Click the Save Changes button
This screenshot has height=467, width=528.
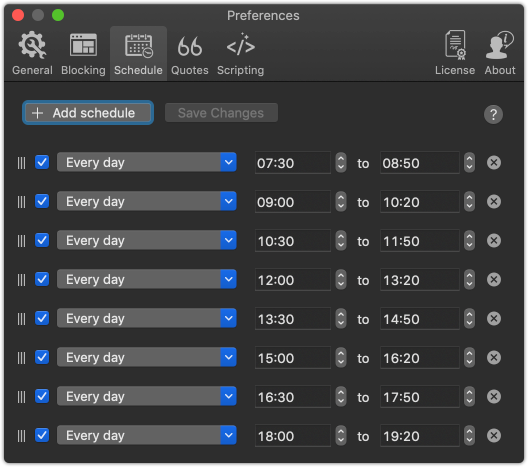pyautogui.click(x=221, y=113)
